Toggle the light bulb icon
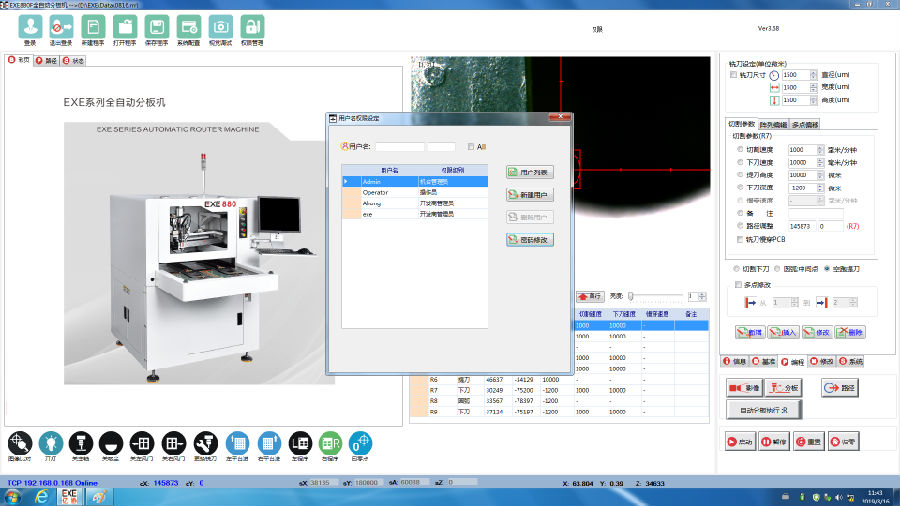The height and width of the screenshot is (506, 900). coord(50,443)
